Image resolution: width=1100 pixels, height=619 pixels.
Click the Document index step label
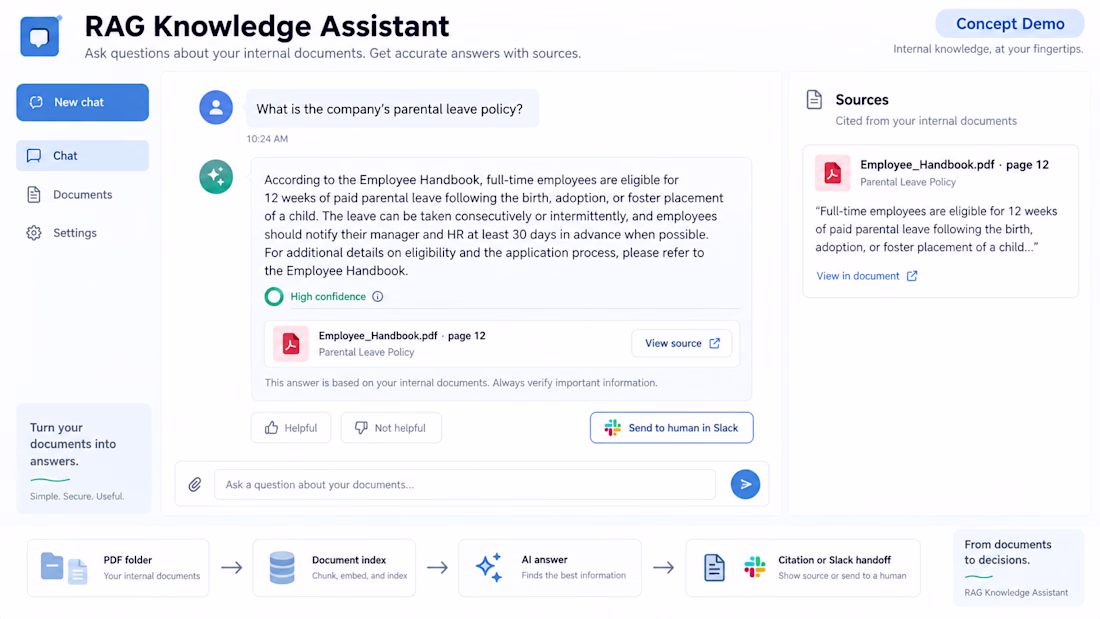(349, 560)
